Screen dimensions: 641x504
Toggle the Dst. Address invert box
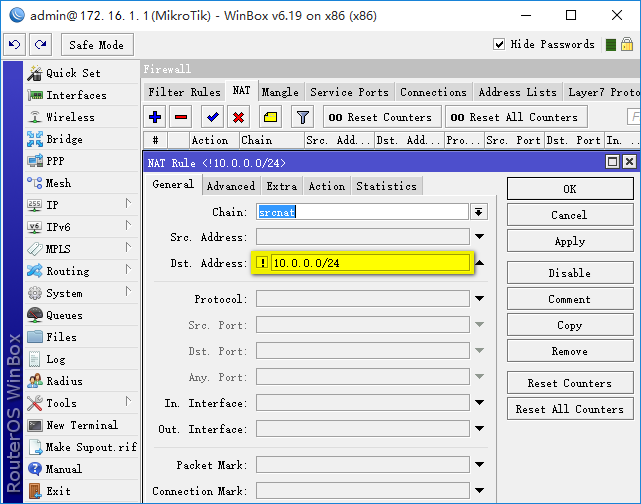(x=262, y=263)
